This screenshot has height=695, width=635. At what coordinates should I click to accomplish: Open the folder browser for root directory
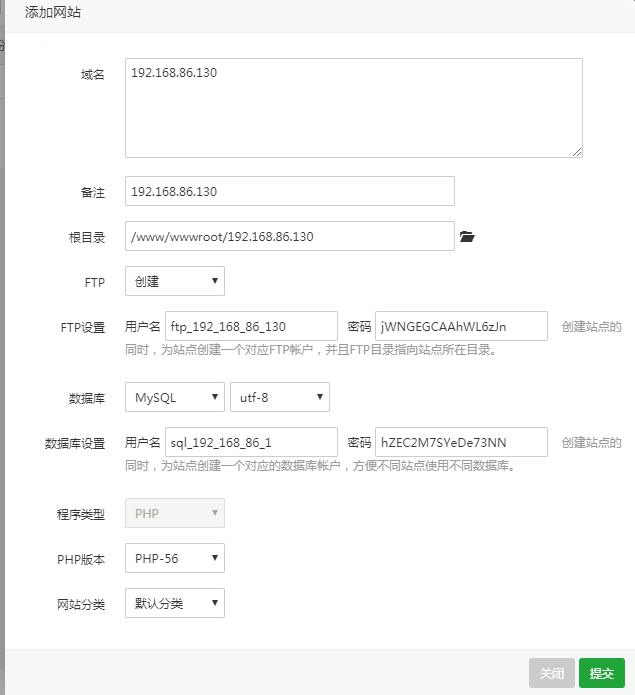[467, 237]
